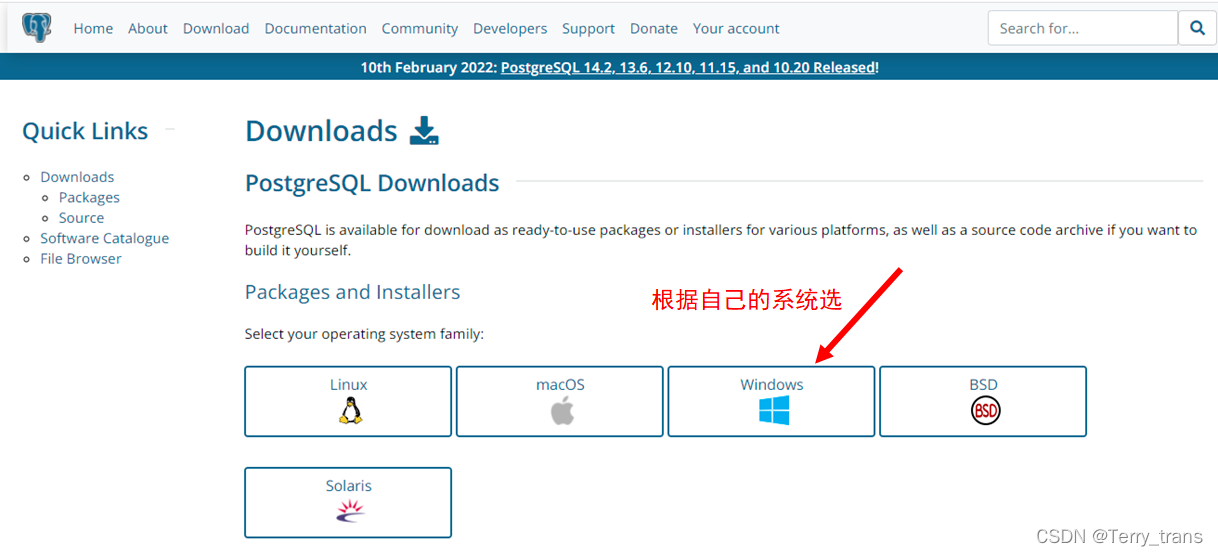Choose the BSD operating system button
The image size is (1218, 556).
click(x=983, y=401)
